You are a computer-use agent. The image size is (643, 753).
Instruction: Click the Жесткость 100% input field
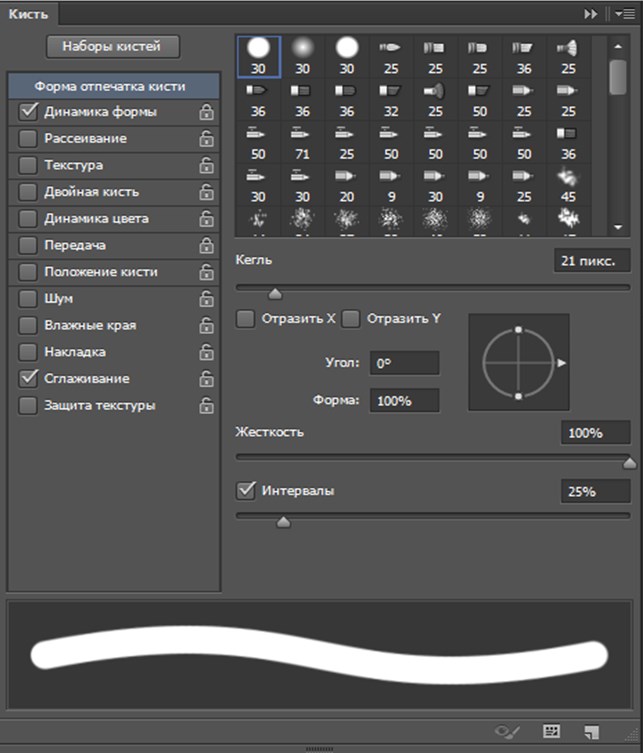pyautogui.click(x=595, y=433)
